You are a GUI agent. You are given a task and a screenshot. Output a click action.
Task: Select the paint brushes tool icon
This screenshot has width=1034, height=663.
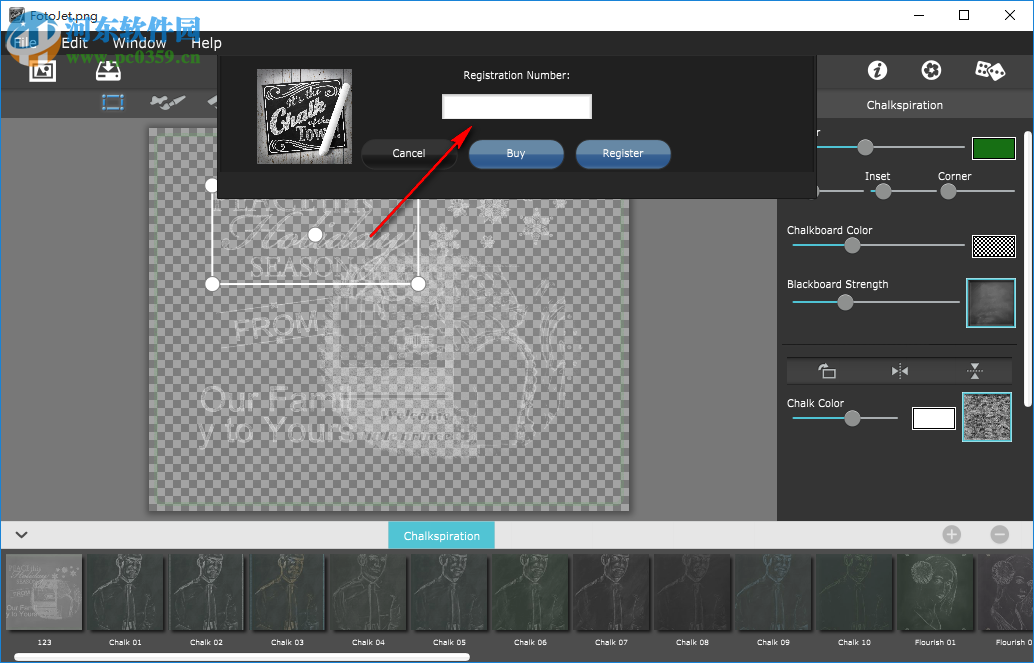click(x=167, y=102)
